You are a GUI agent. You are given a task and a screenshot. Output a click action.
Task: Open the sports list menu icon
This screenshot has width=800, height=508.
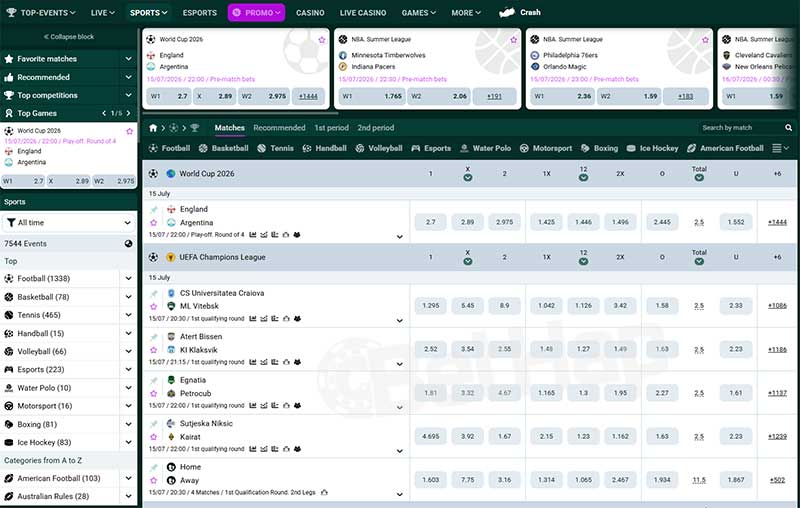point(780,148)
